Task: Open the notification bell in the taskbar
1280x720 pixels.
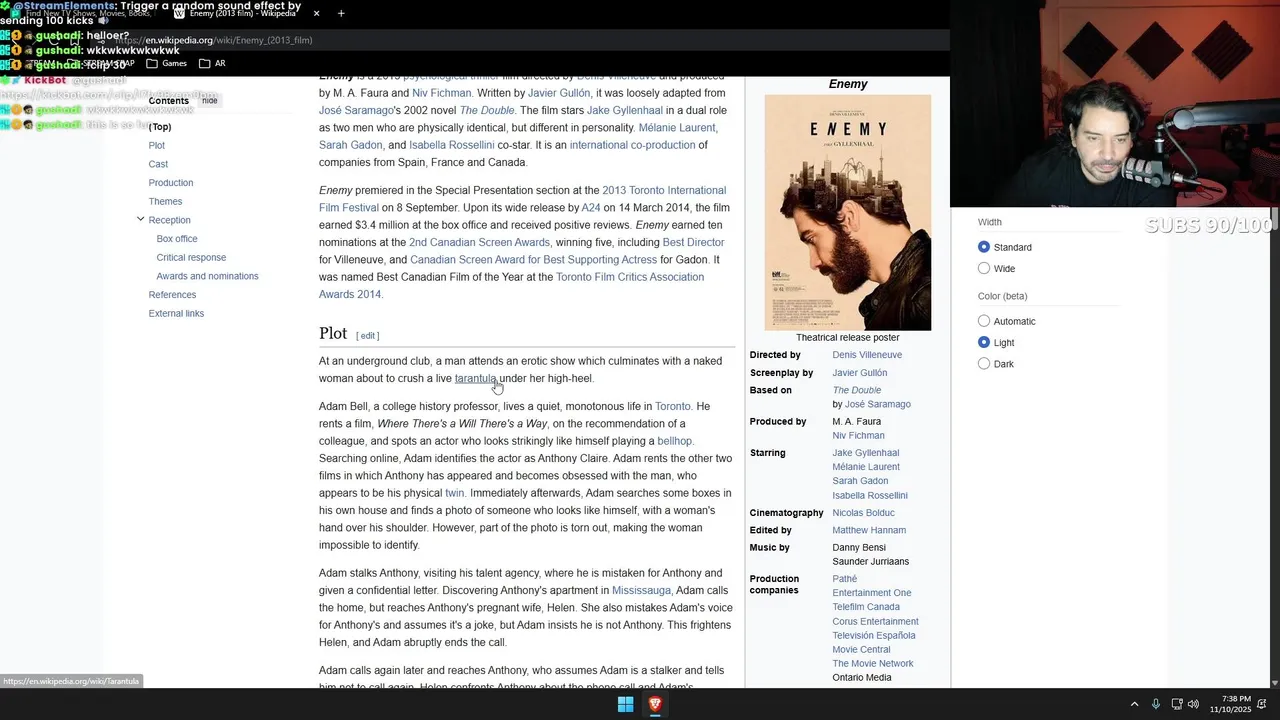Action: pyautogui.click(x=1262, y=705)
